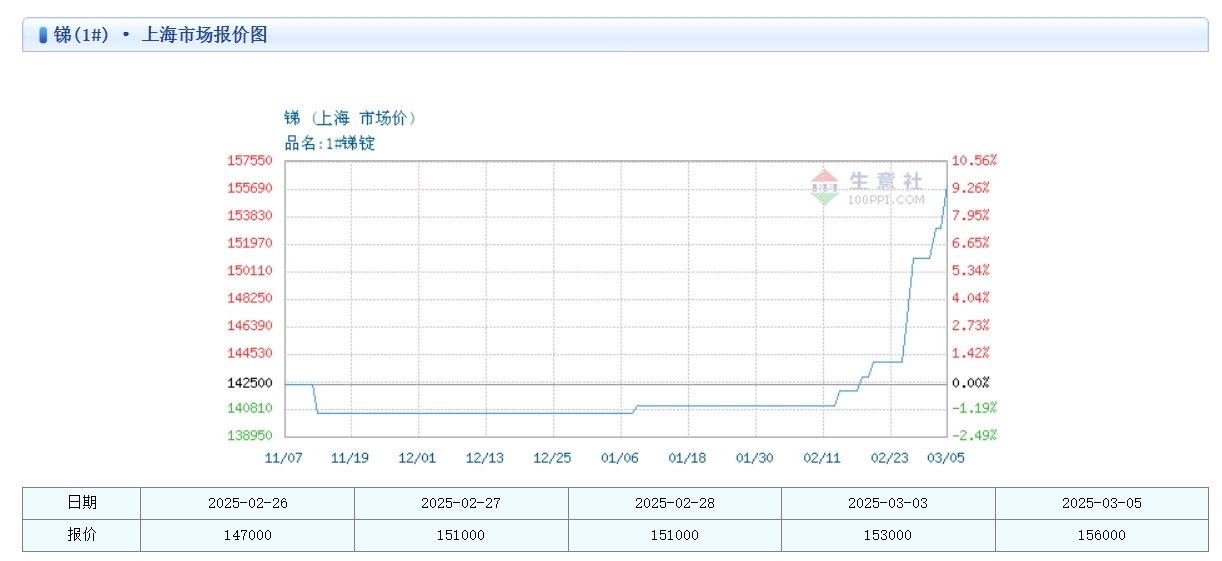Click the 153000 price table cell
Image resolution: width=1222 pixels, height=561 pixels.
tap(887, 535)
